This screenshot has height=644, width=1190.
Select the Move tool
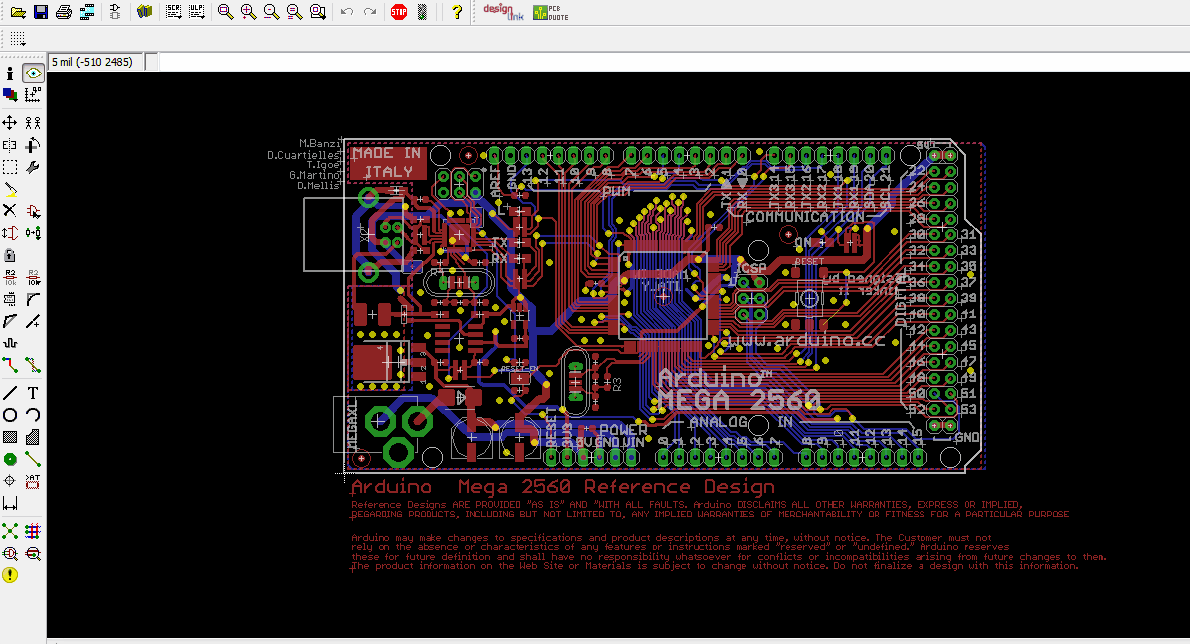coord(10,123)
